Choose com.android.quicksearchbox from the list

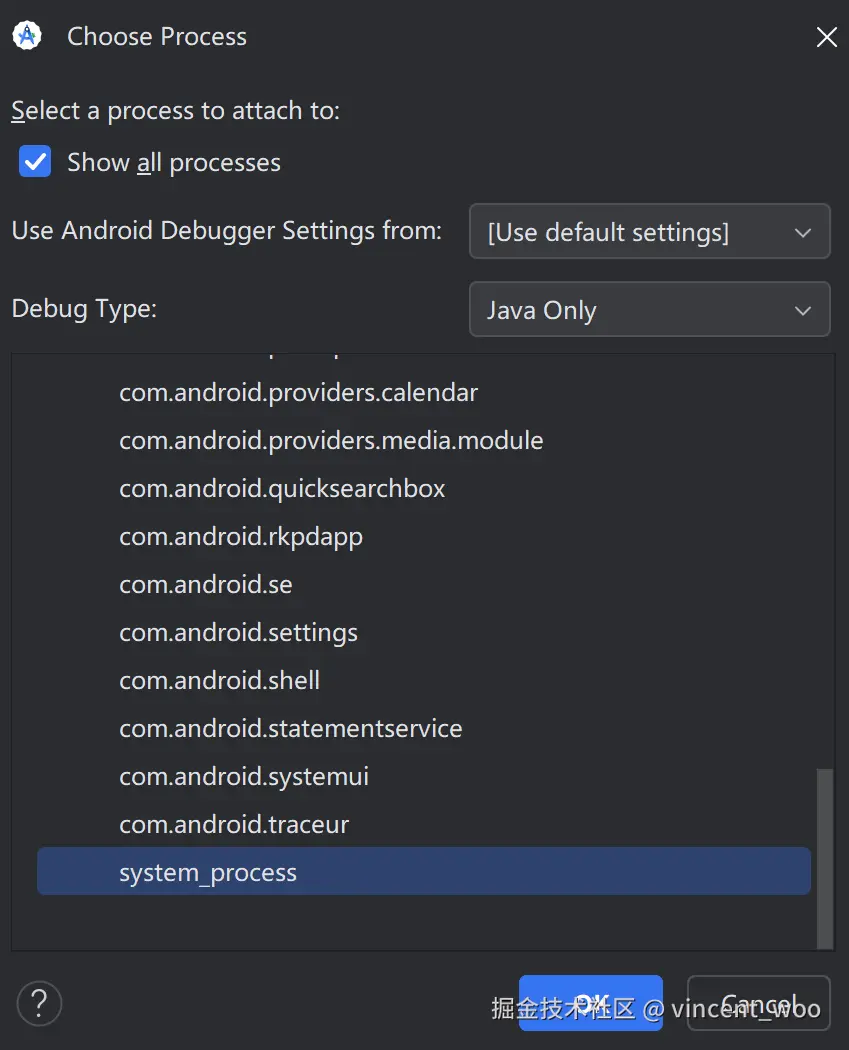(x=282, y=489)
